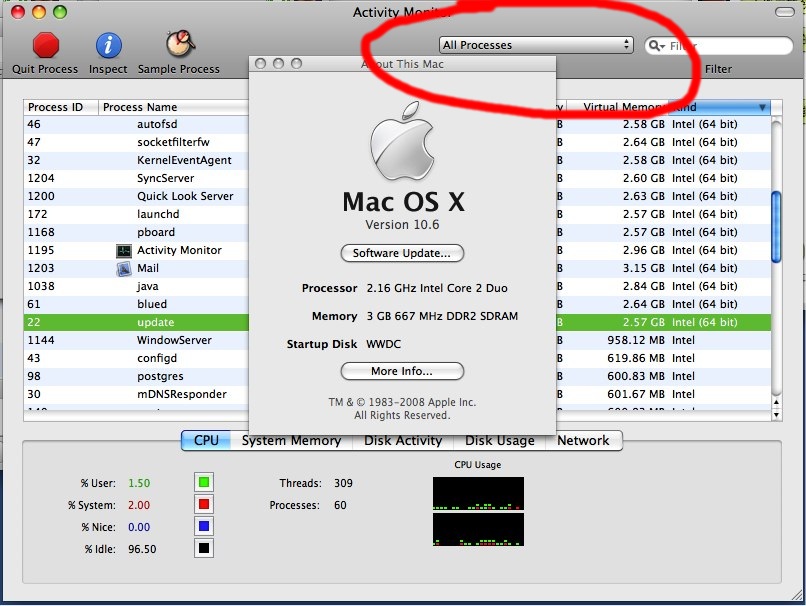The height and width of the screenshot is (606, 806).
Task: Click the toolbar toggle pill button
Action: 784,12
